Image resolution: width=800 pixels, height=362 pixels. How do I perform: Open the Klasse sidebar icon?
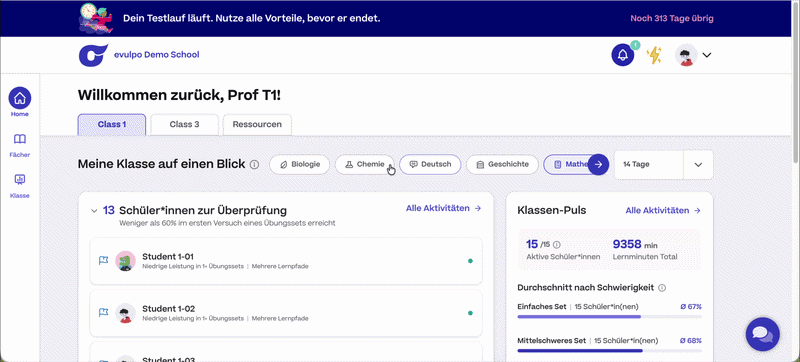tap(20, 179)
